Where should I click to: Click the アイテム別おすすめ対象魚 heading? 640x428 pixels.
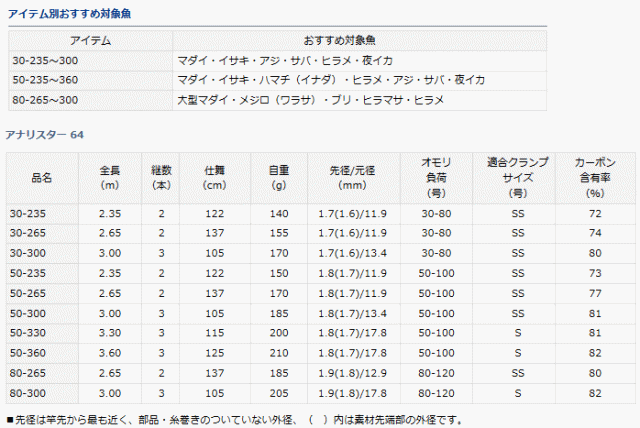tap(69, 14)
